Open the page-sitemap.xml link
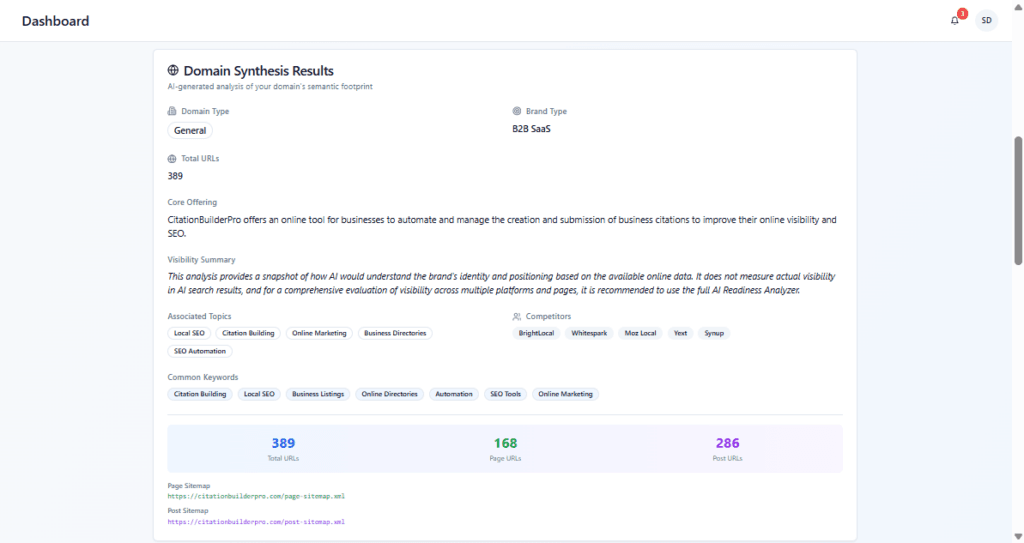 pos(256,496)
